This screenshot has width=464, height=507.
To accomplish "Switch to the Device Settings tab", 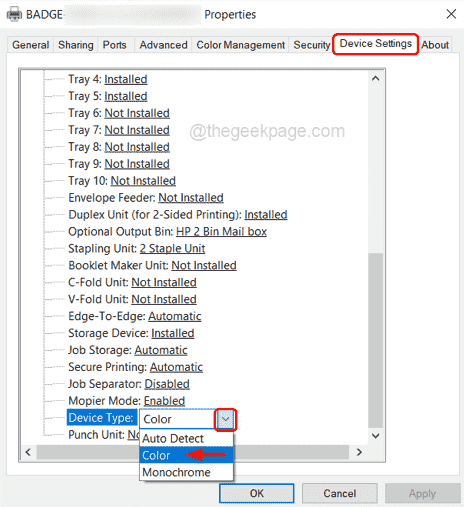I will click(x=375, y=44).
